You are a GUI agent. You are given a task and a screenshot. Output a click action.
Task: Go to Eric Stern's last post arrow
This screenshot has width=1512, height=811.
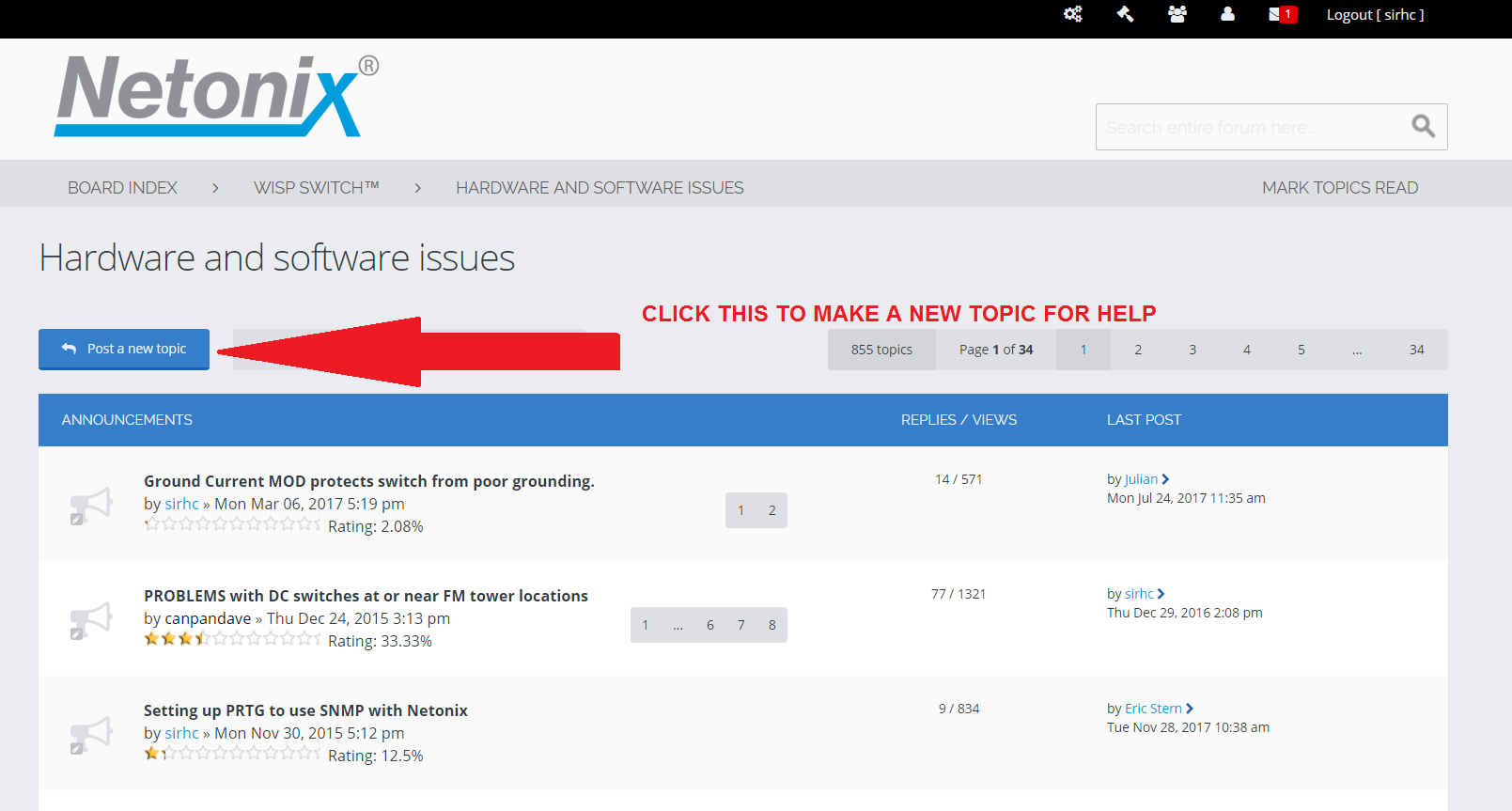pos(1190,709)
